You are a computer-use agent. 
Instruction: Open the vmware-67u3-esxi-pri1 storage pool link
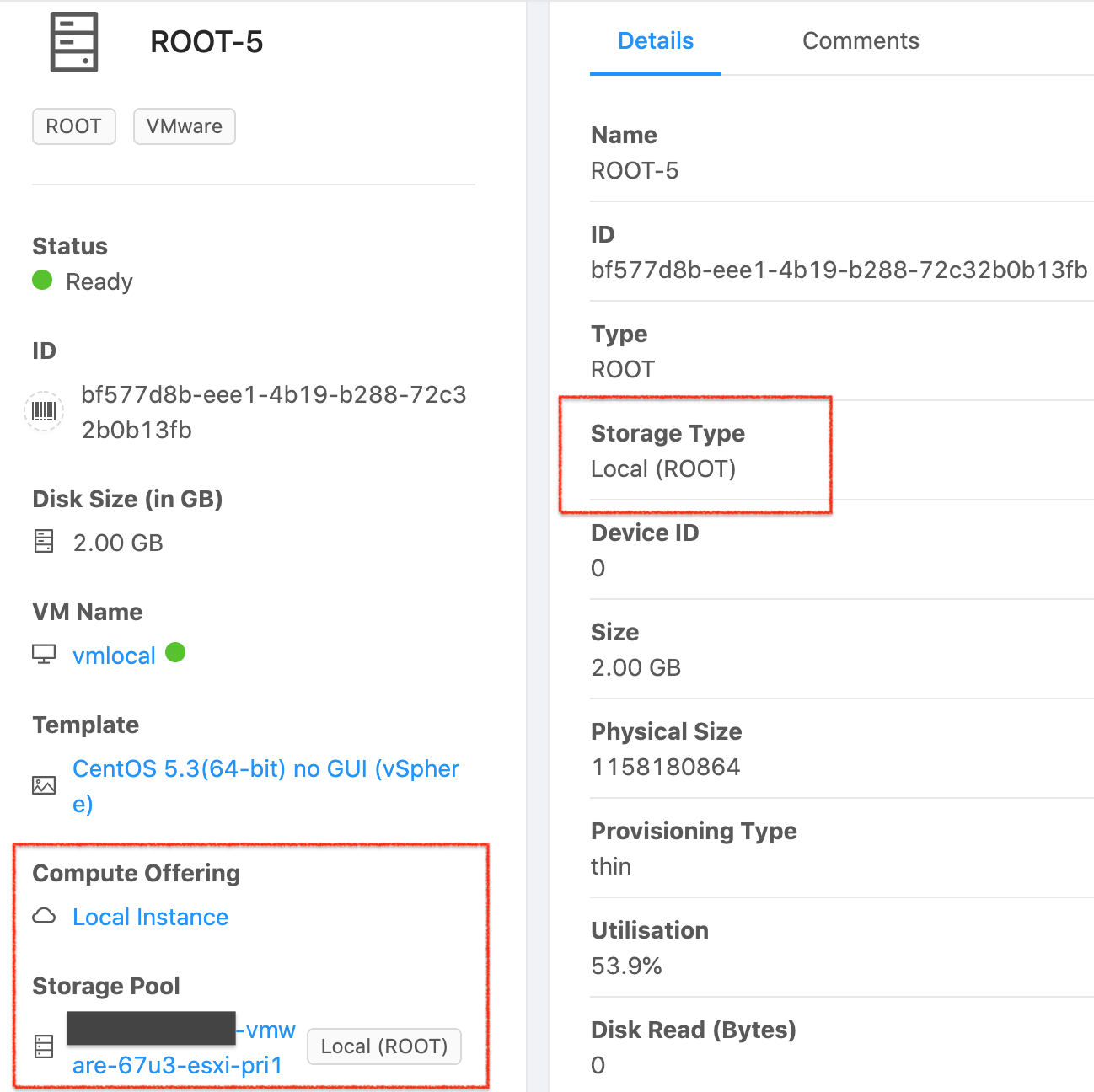177,1065
